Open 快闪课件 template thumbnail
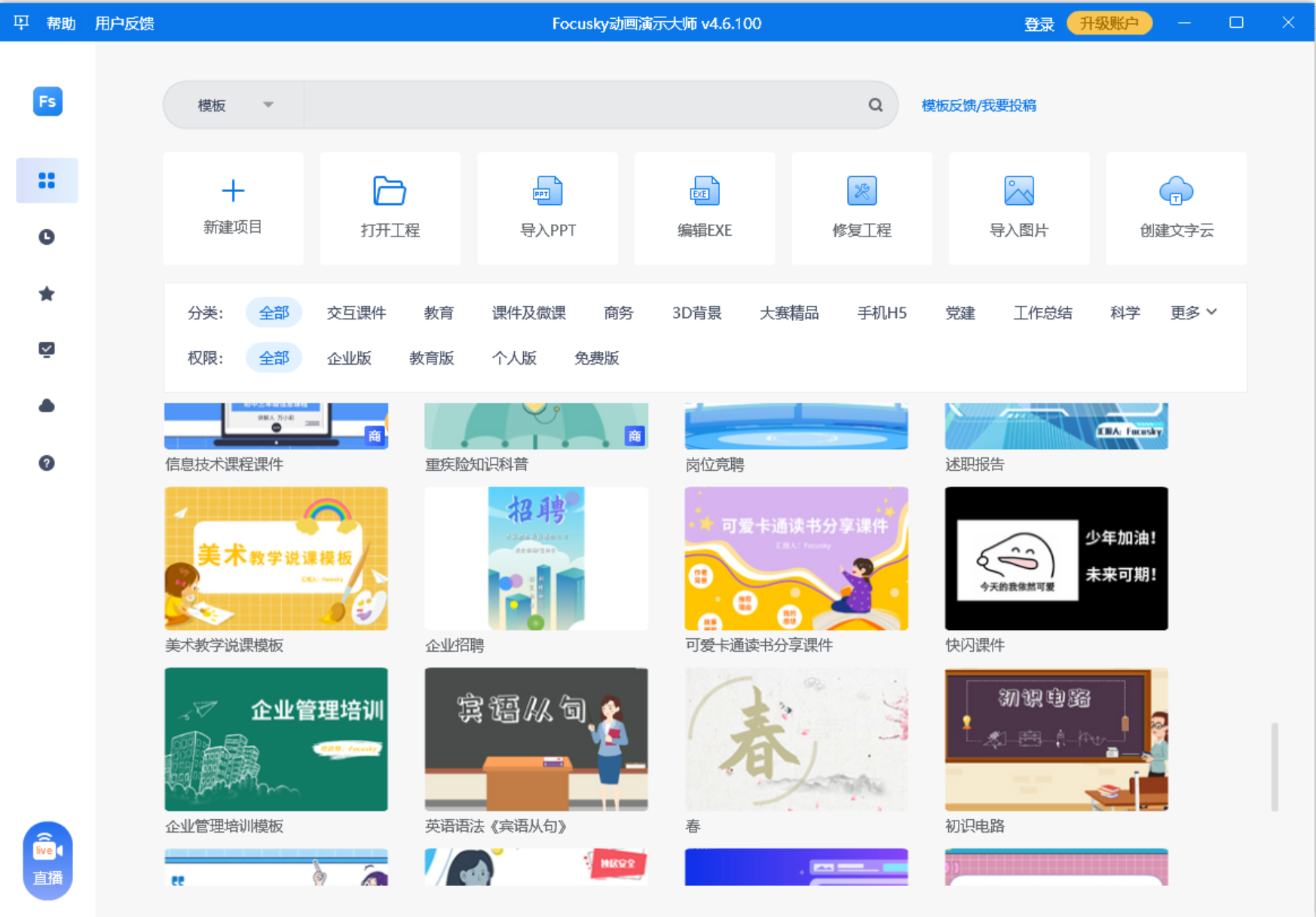This screenshot has width=1316, height=917. (x=1056, y=558)
